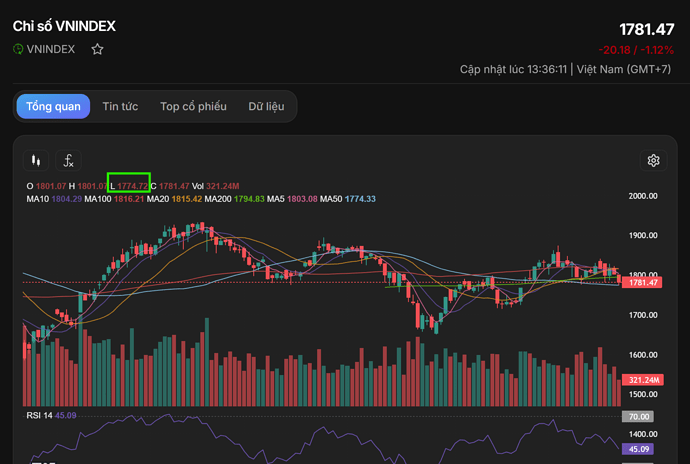The image size is (690, 464).
Task: Open the Tin tức tab
Action: tap(120, 107)
